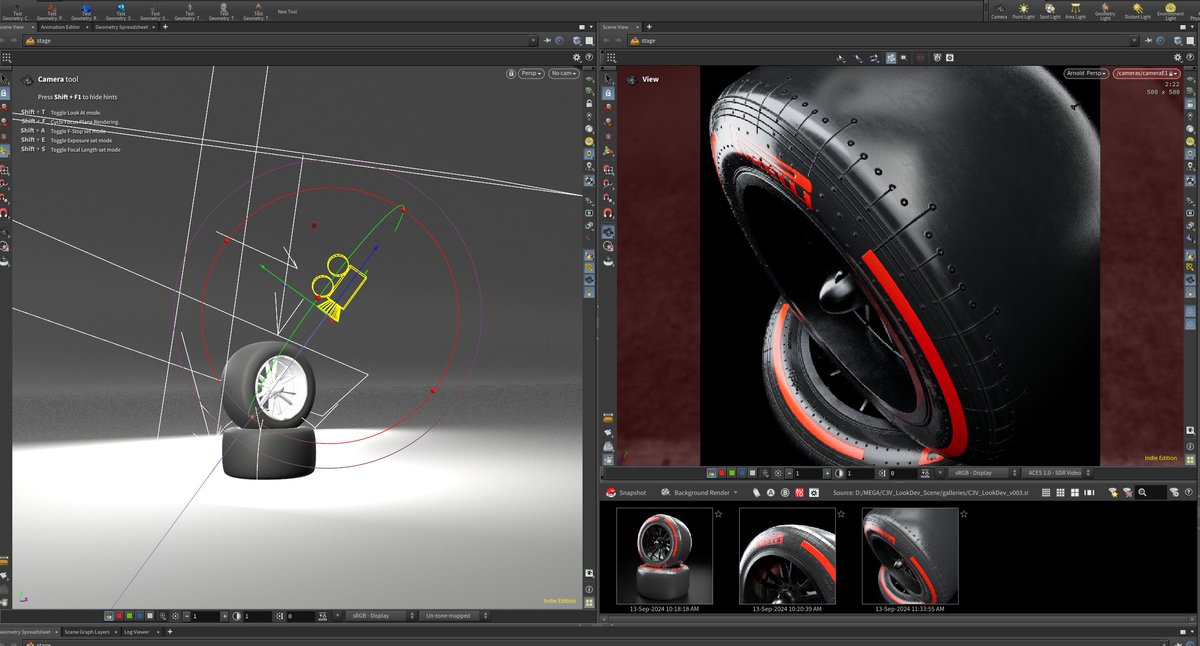1200x646 pixels.
Task: Open the Persp viewport dropdown
Action: coord(531,73)
